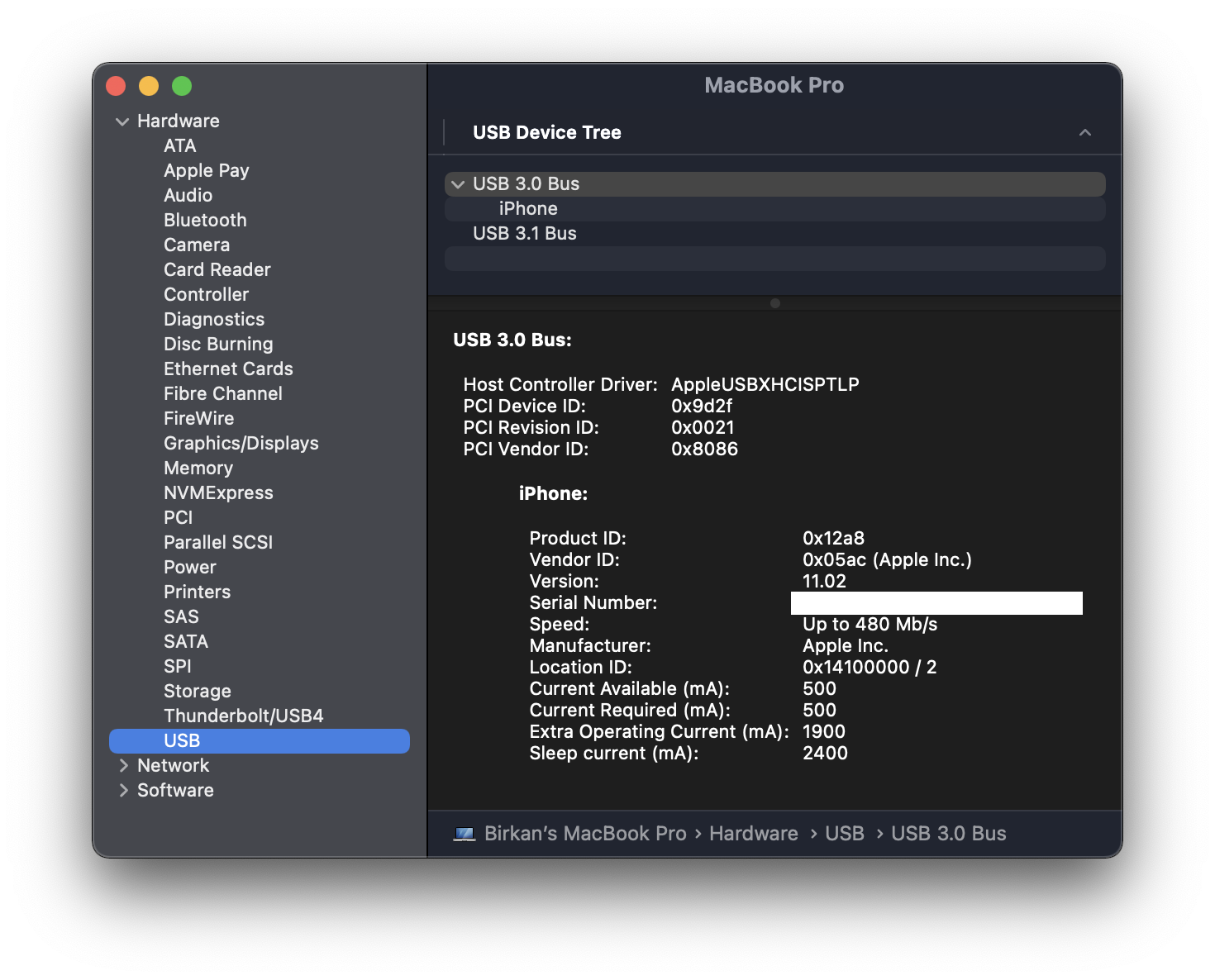Click Sleep current value 2400
This screenshot has height=980, width=1215.
point(825,754)
